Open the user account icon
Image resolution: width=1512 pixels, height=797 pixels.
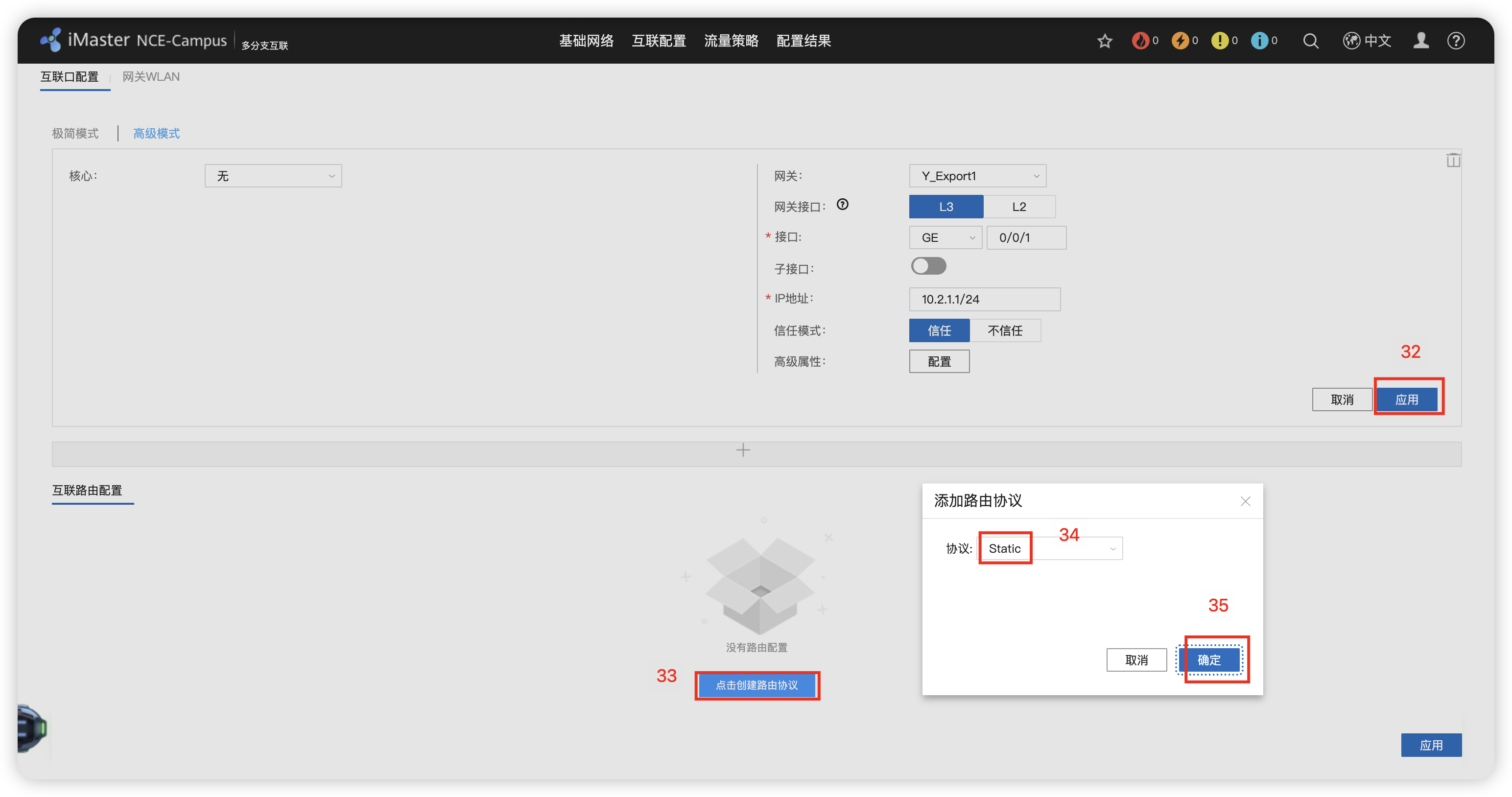1421,41
